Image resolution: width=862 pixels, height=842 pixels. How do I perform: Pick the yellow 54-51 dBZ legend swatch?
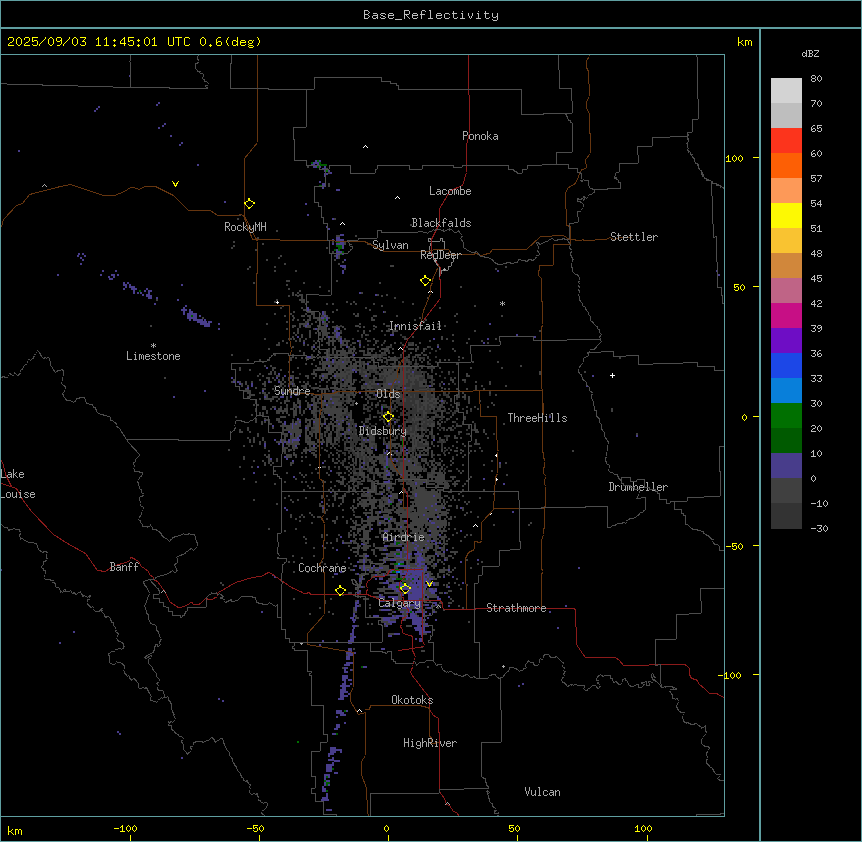[x=786, y=215]
